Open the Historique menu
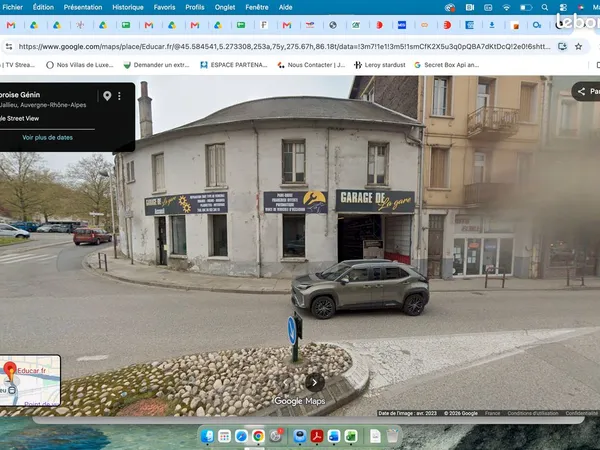 coord(128,7)
